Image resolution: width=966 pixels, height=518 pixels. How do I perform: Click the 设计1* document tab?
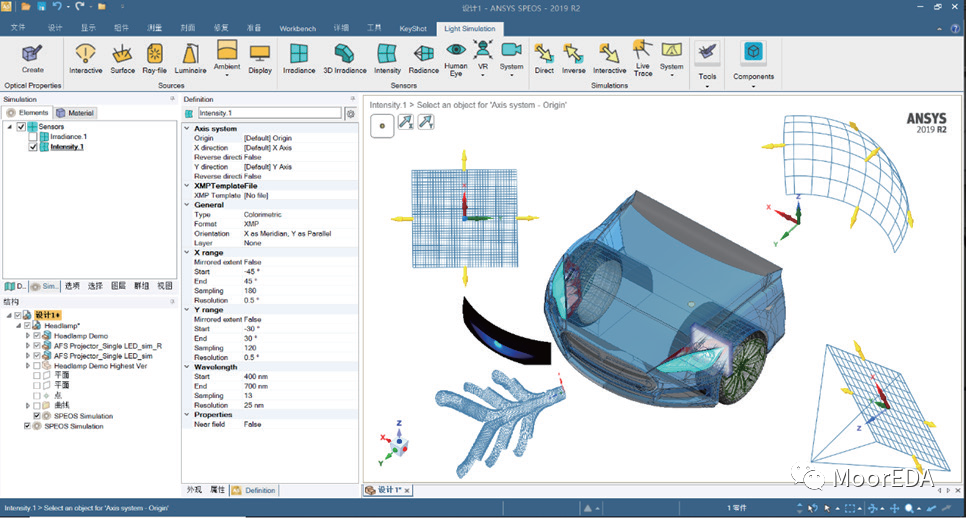pyautogui.click(x=388, y=490)
